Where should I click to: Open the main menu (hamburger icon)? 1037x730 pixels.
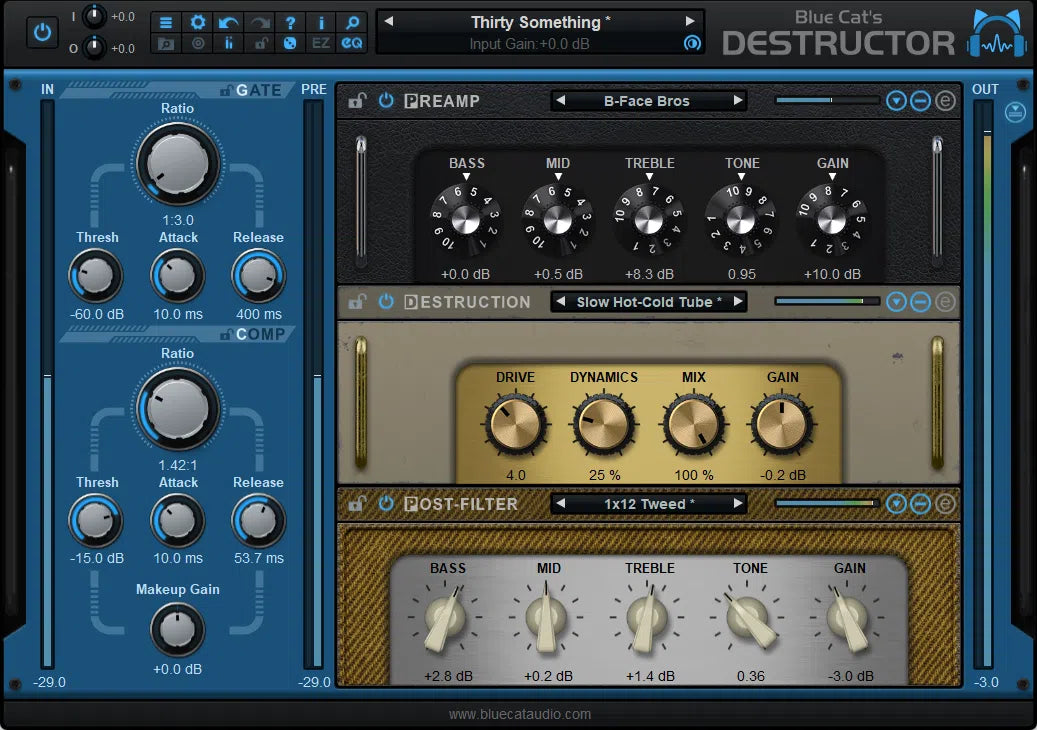pos(166,23)
